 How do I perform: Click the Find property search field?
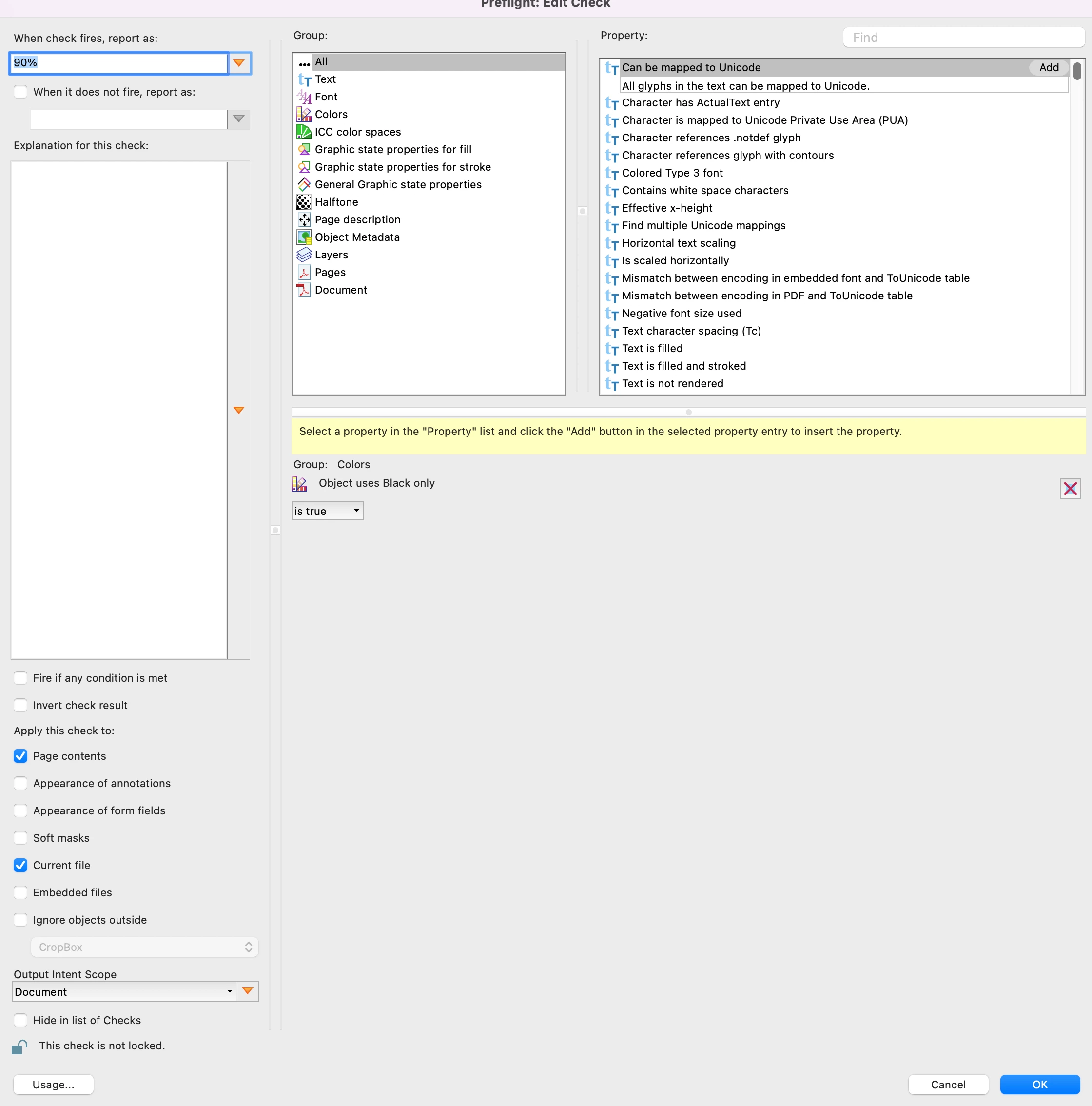click(964, 38)
